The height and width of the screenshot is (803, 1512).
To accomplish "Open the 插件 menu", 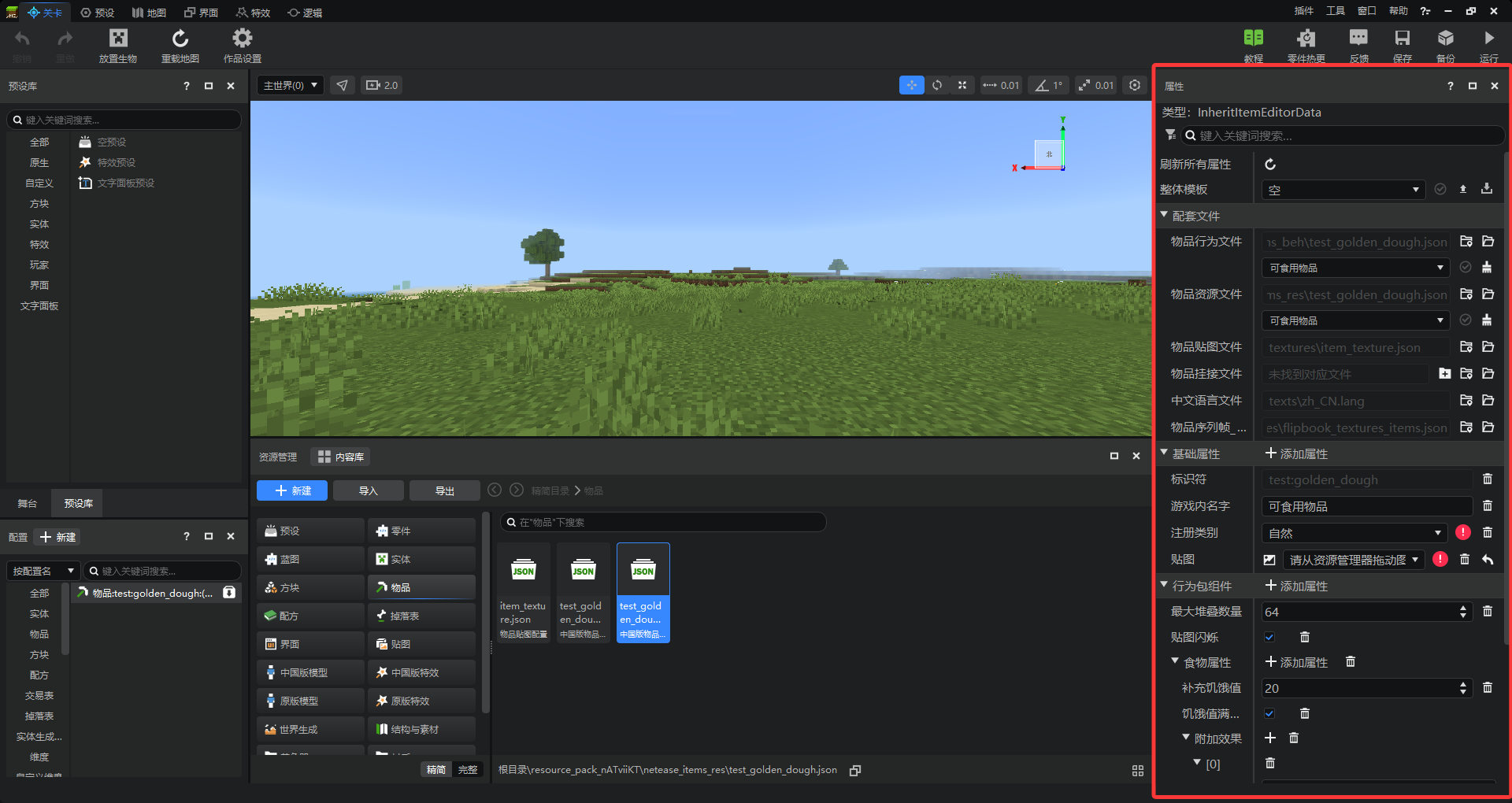I will coord(1304,11).
